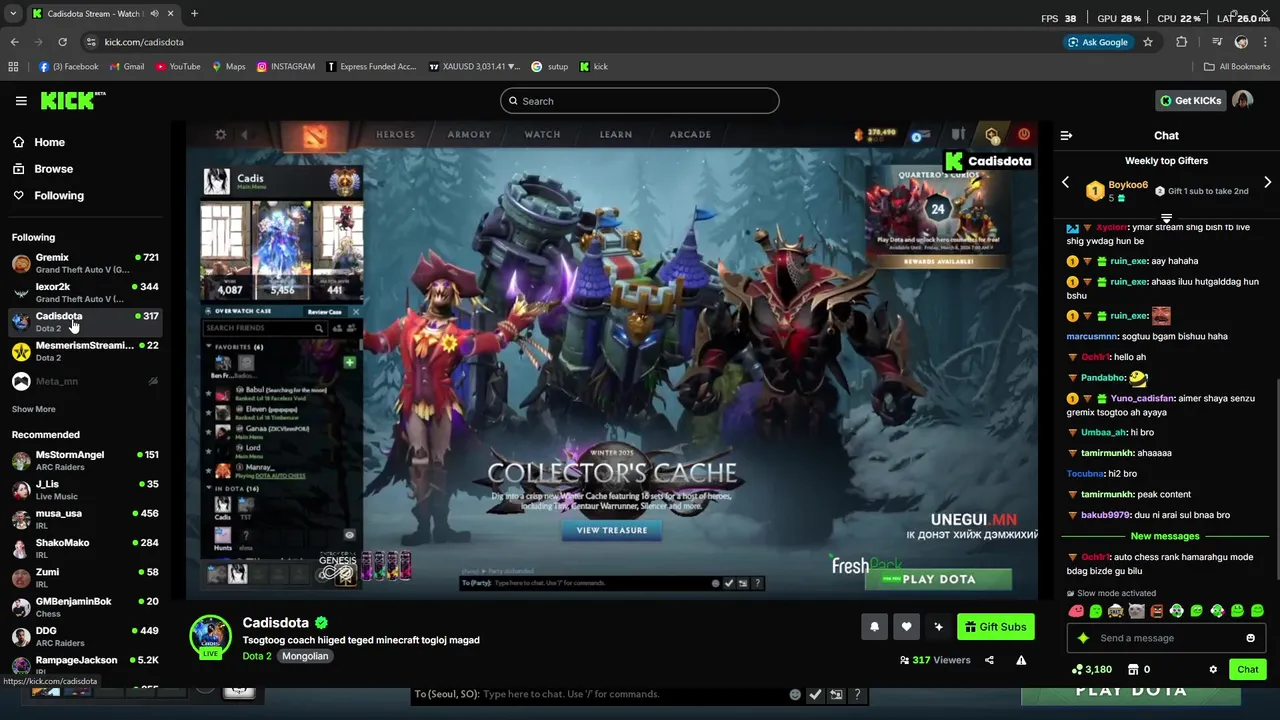The height and width of the screenshot is (720, 1280).
Task: Open the Kick hamburger sidebar menu
Action: pyautogui.click(x=21, y=101)
